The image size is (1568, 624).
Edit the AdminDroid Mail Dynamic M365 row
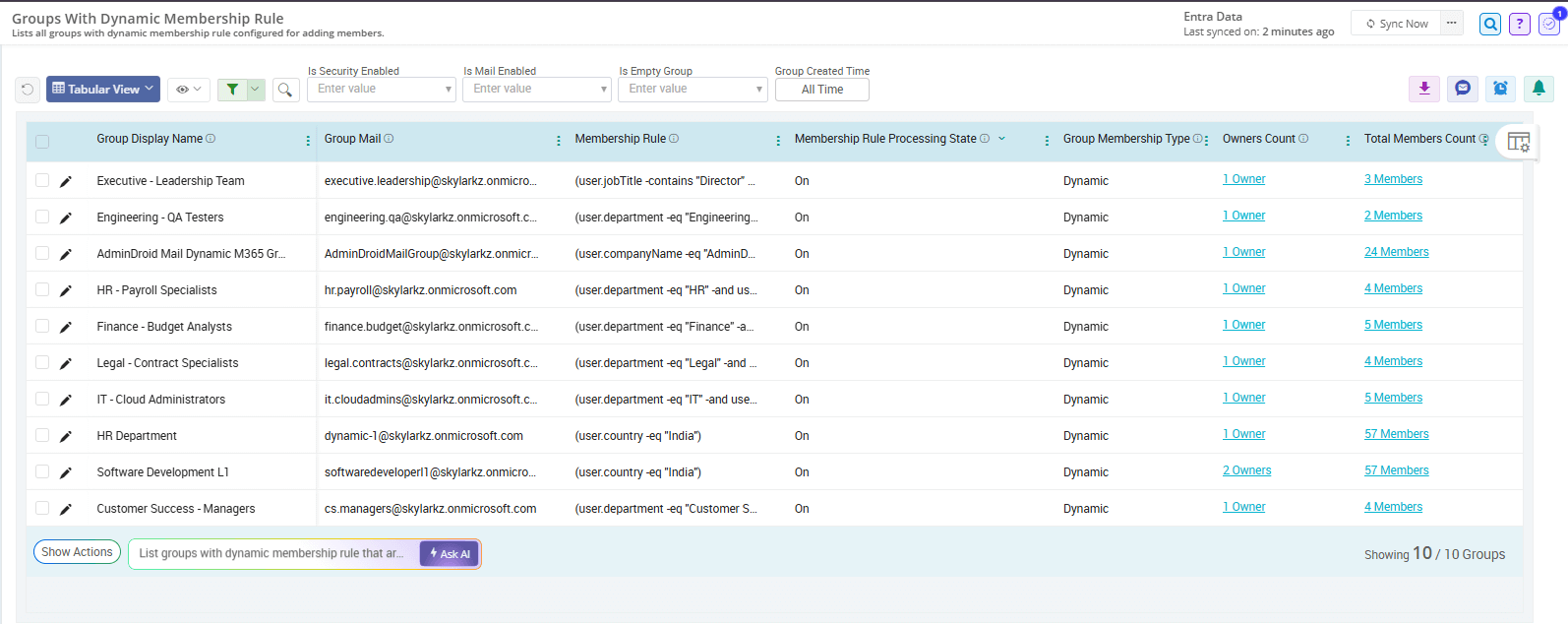point(66,254)
